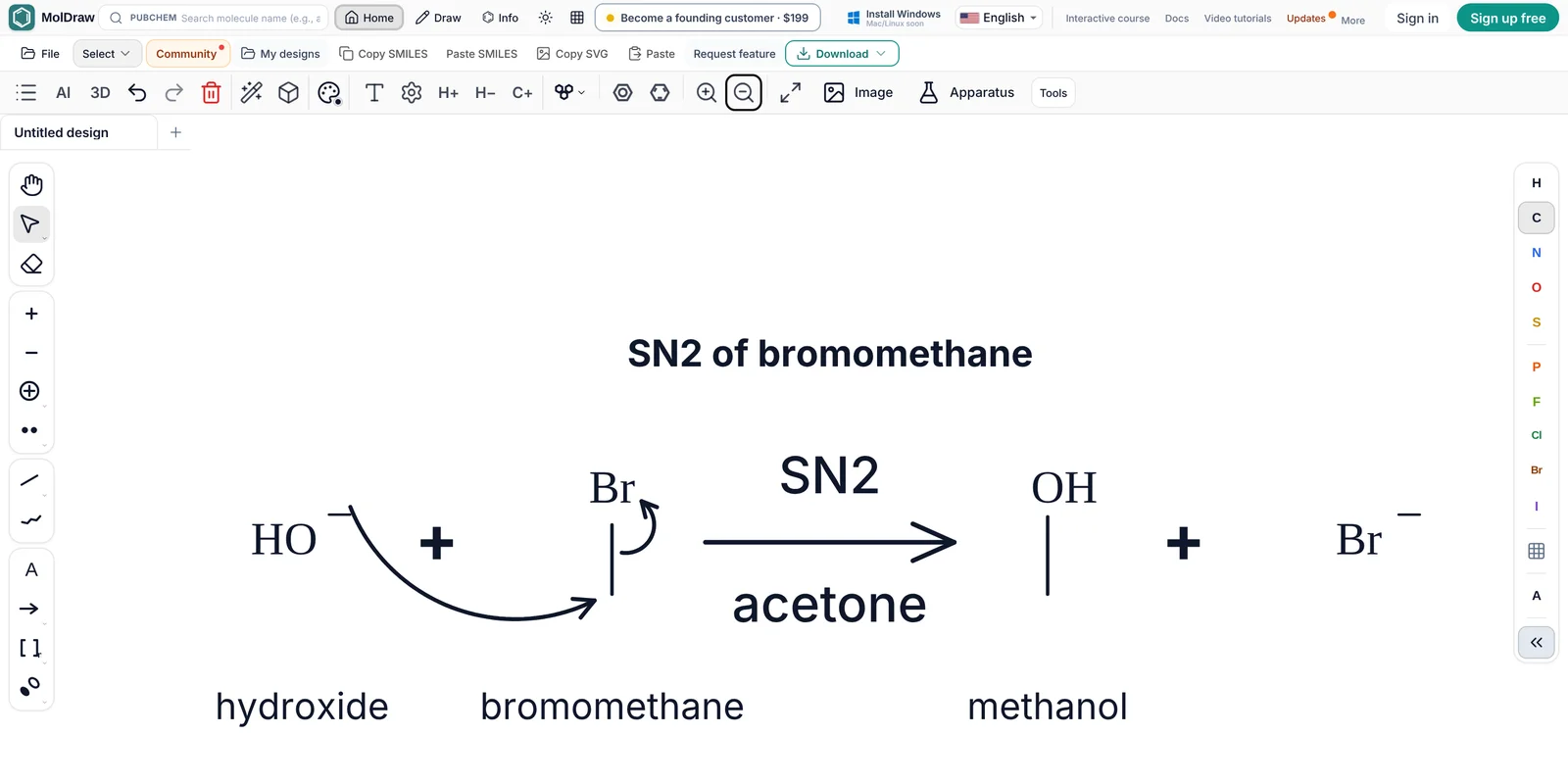
Task: Select the hand pan tool
Action: (31, 184)
